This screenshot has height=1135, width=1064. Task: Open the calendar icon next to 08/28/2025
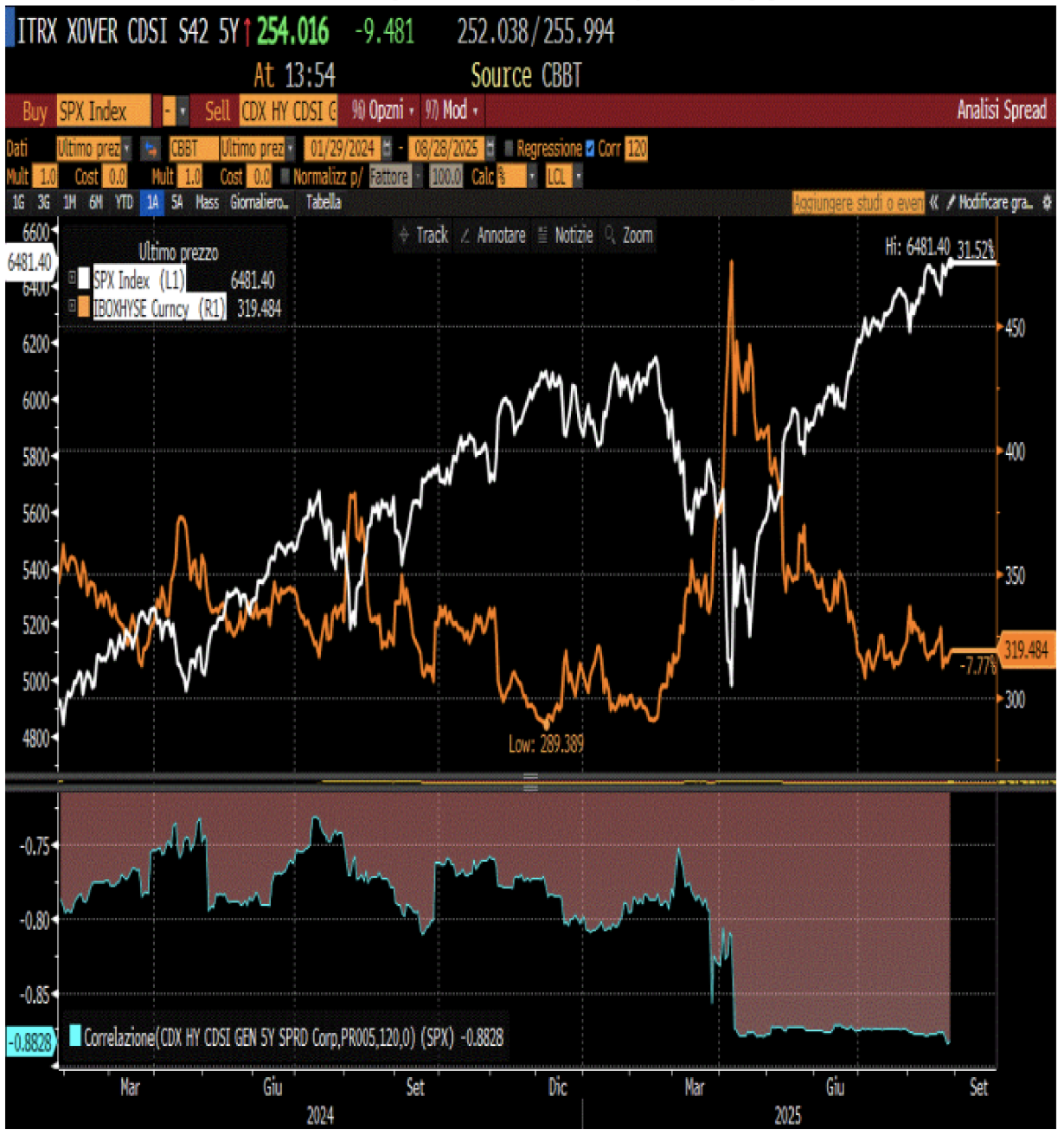[x=490, y=149]
